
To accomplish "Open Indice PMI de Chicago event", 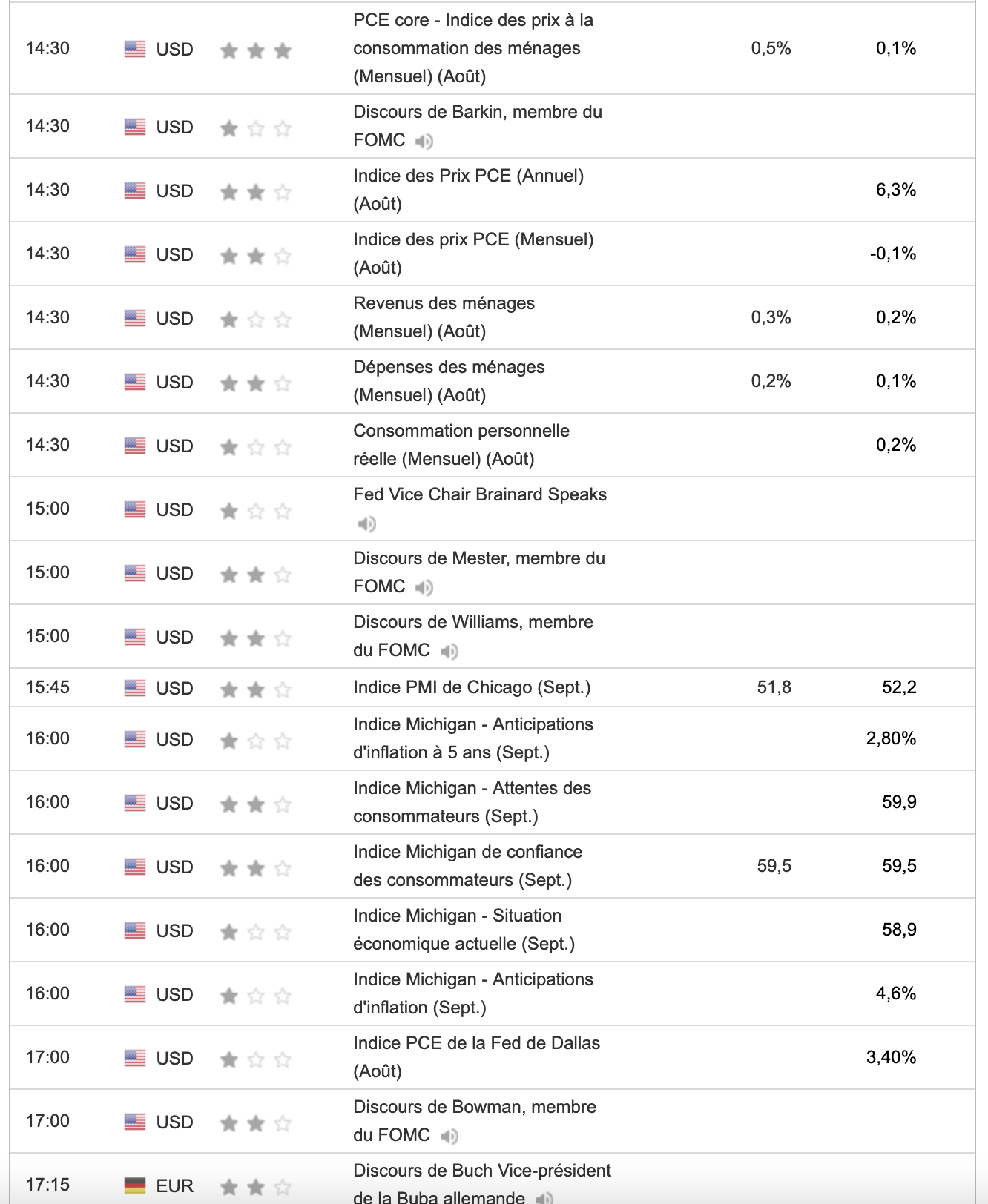I will pyautogui.click(x=472, y=687).
